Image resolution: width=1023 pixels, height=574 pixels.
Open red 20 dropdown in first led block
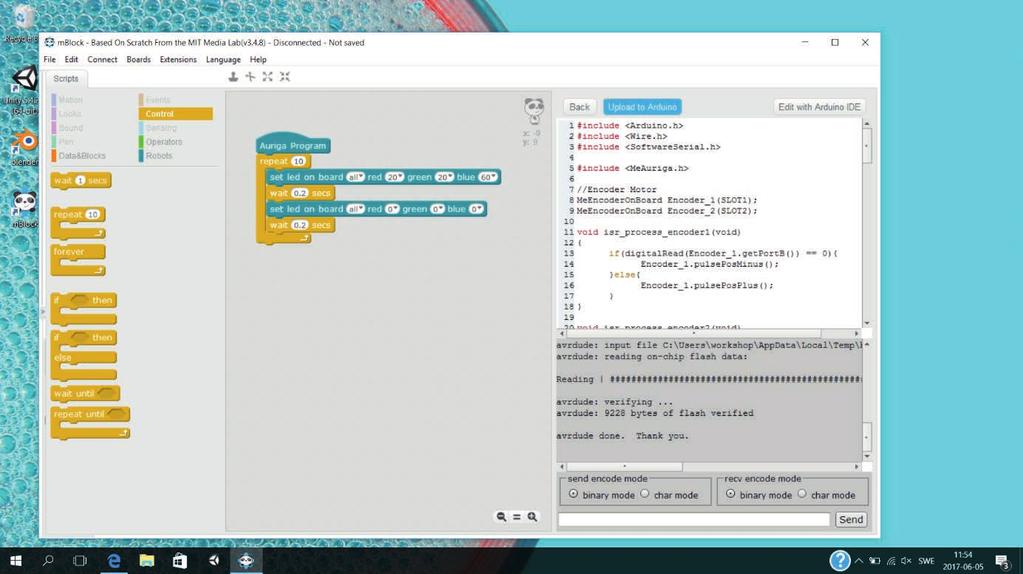pyautogui.click(x=394, y=177)
